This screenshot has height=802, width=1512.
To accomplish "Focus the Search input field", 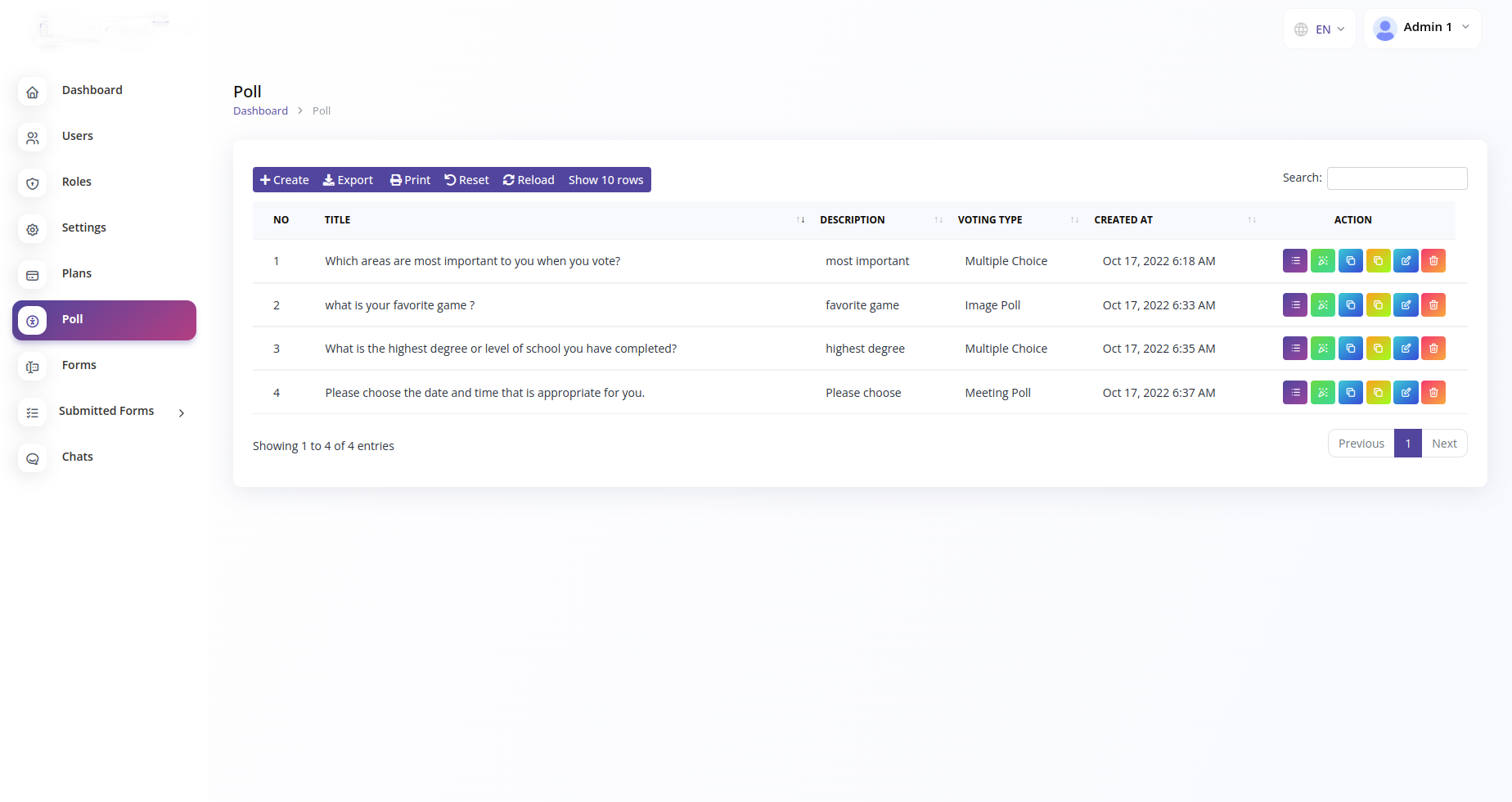I will [x=1397, y=178].
